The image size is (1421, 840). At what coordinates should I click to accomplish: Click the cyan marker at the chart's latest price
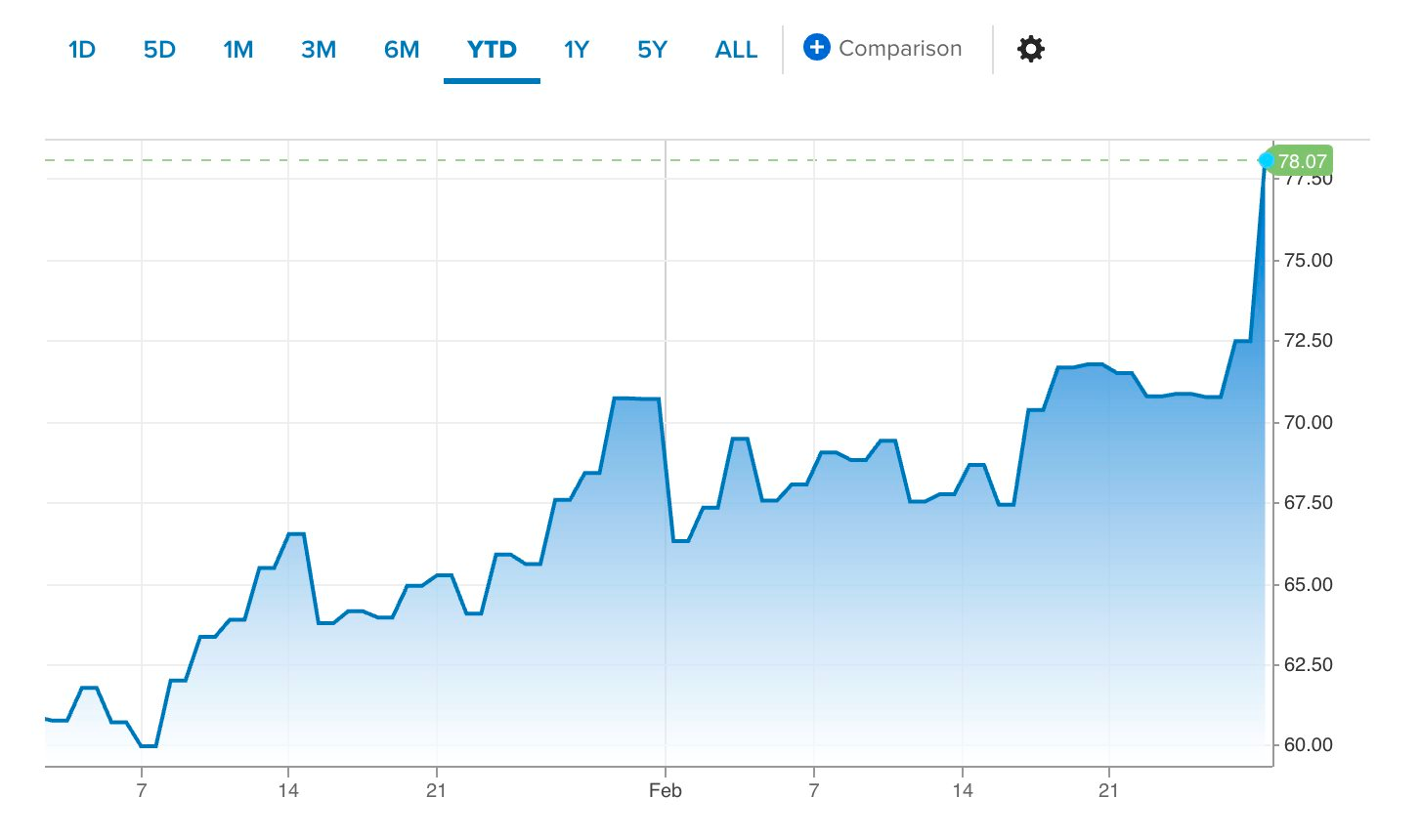pyautogui.click(x=1268, y=159)
